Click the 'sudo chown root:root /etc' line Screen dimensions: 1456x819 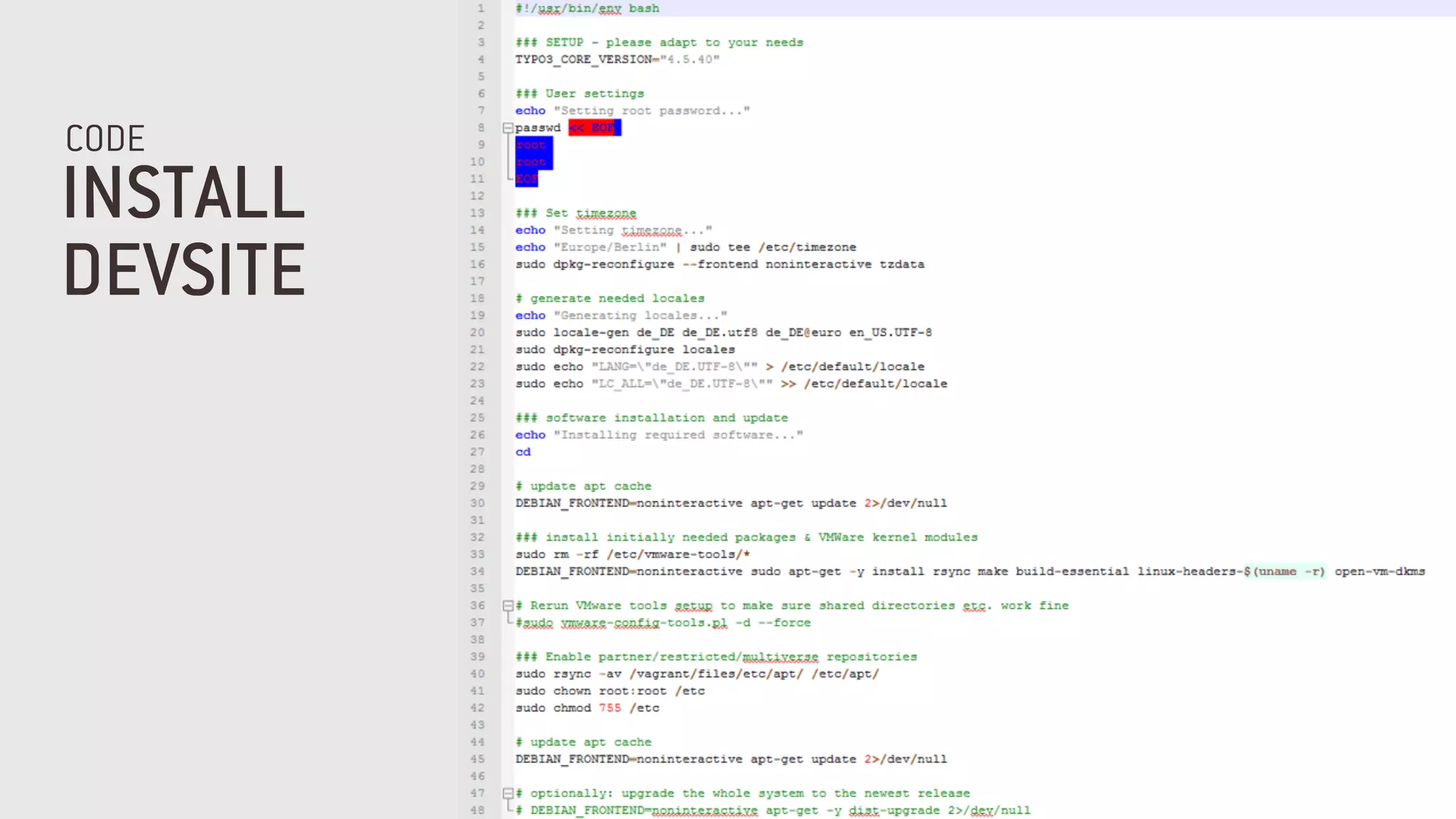[x=610, y=691]
